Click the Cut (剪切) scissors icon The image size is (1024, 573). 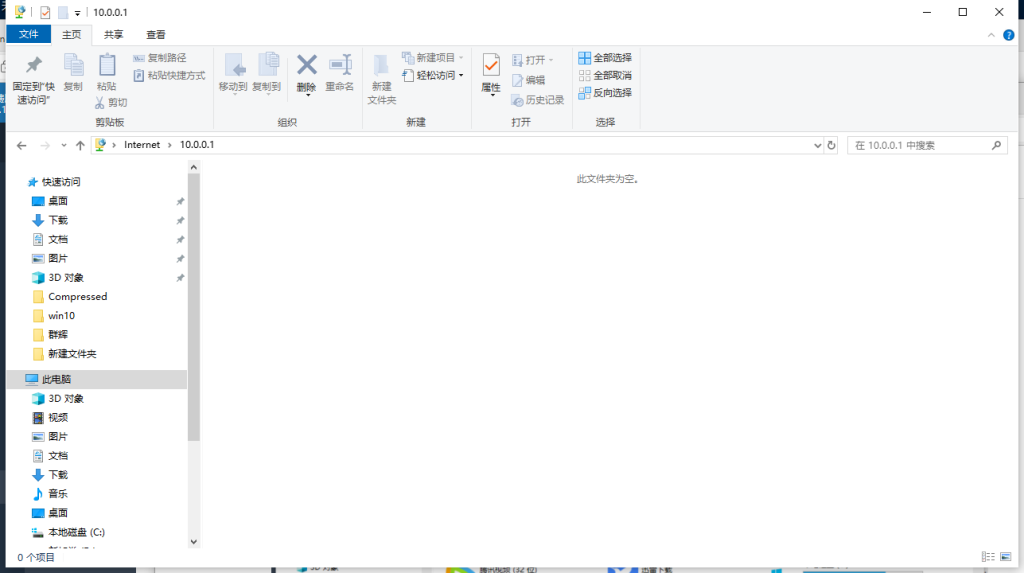tap(99, 103)
